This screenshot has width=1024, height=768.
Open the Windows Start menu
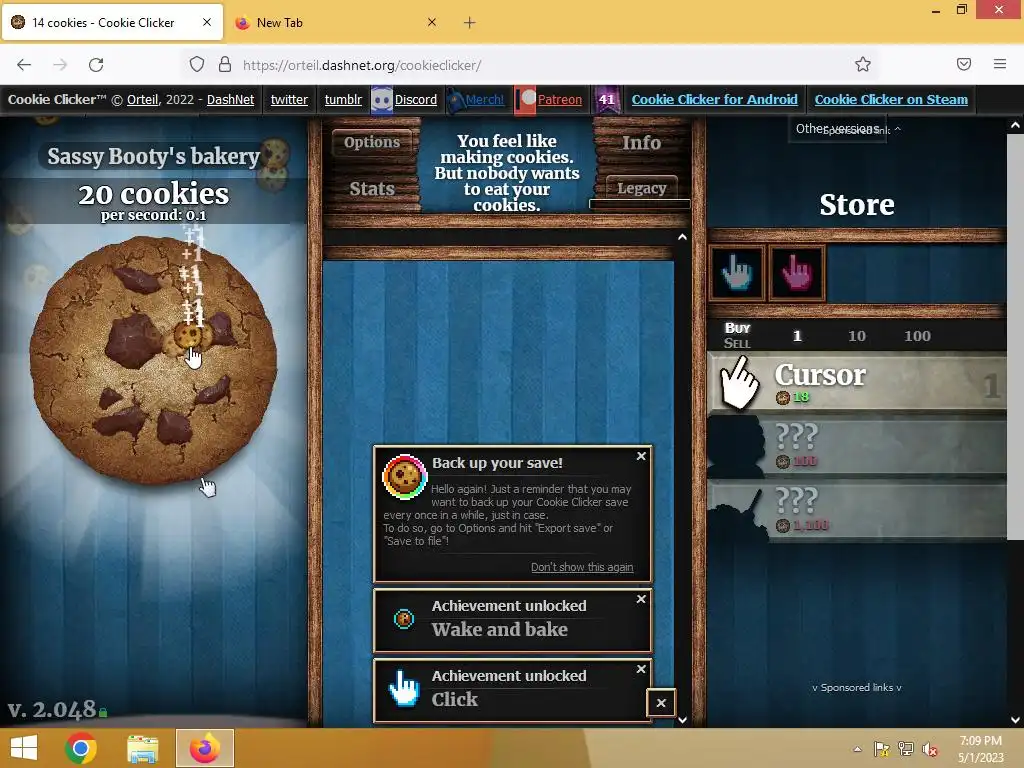tap(24, 748)
